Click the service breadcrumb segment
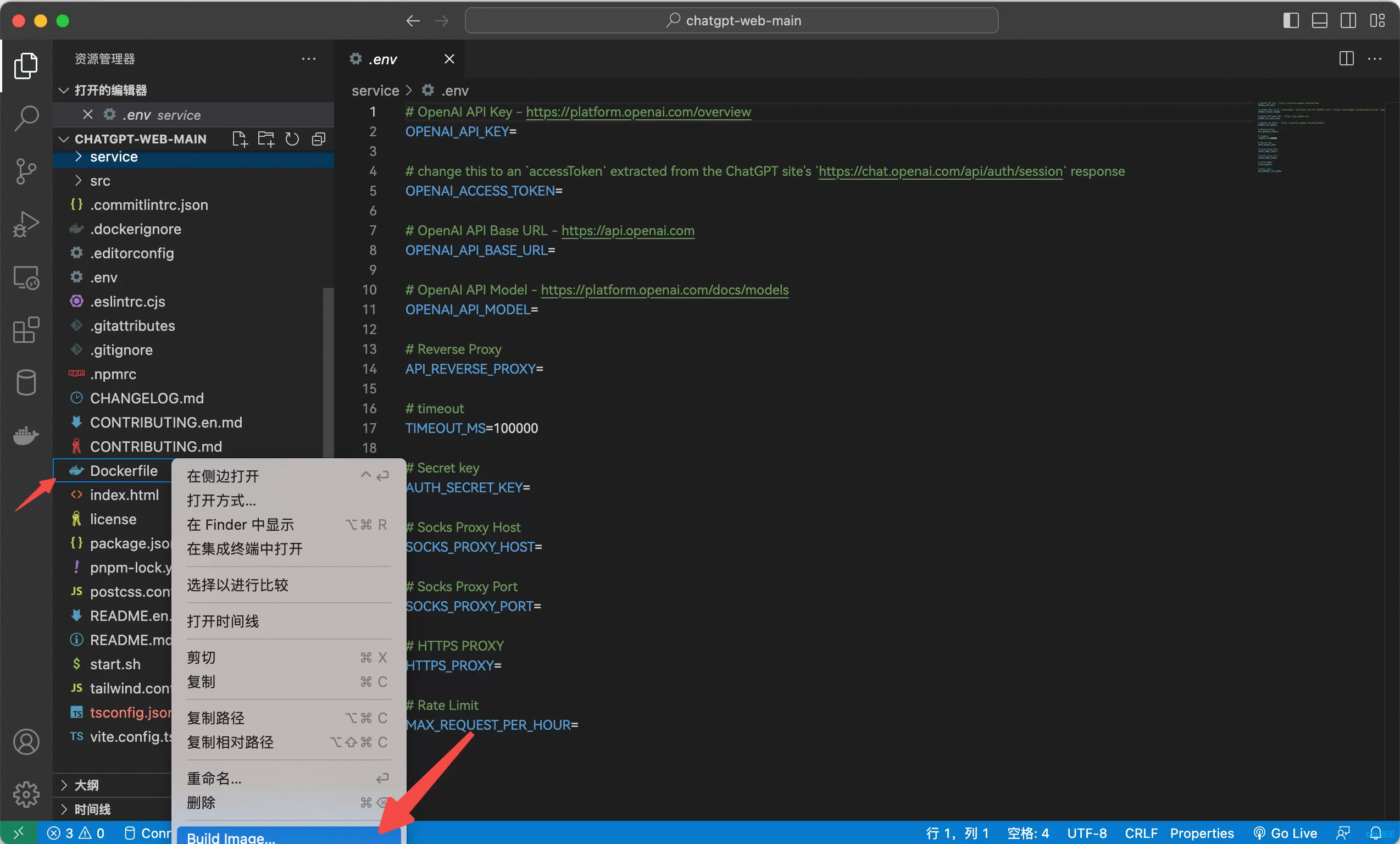 click(x=375, y=90)
